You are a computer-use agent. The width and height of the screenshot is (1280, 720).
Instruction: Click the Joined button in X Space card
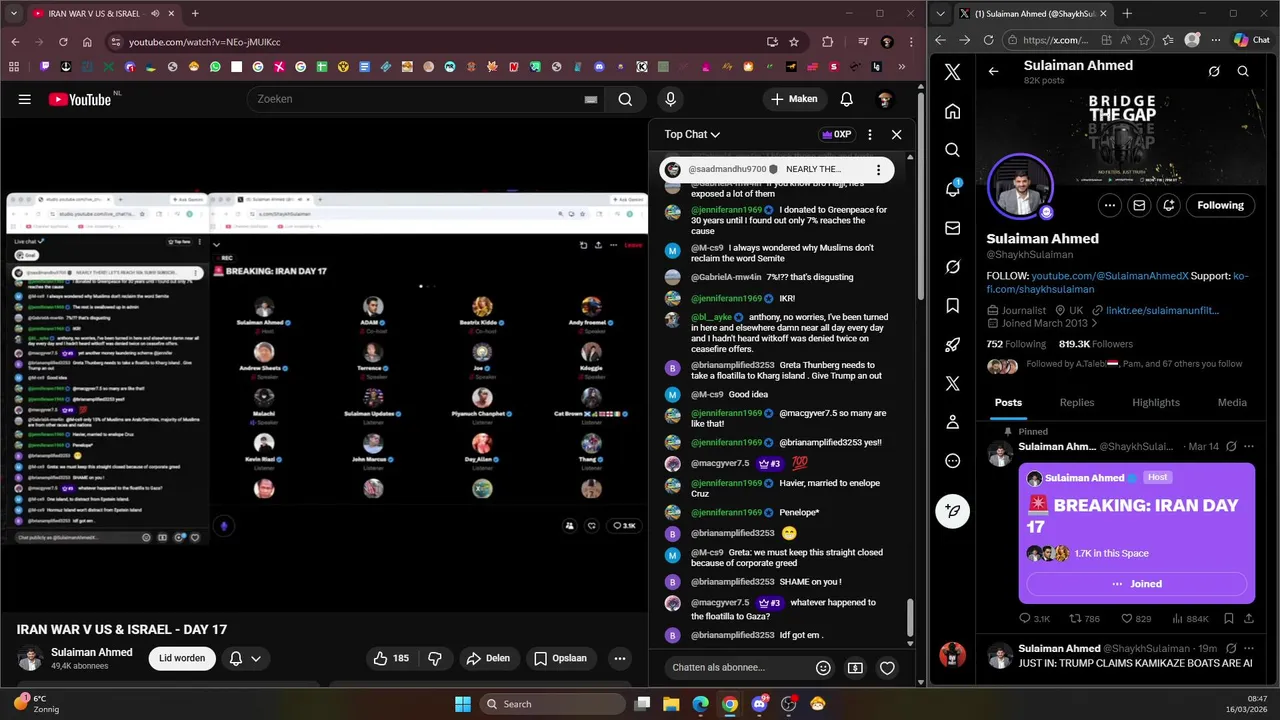[x=1136, y=584]
